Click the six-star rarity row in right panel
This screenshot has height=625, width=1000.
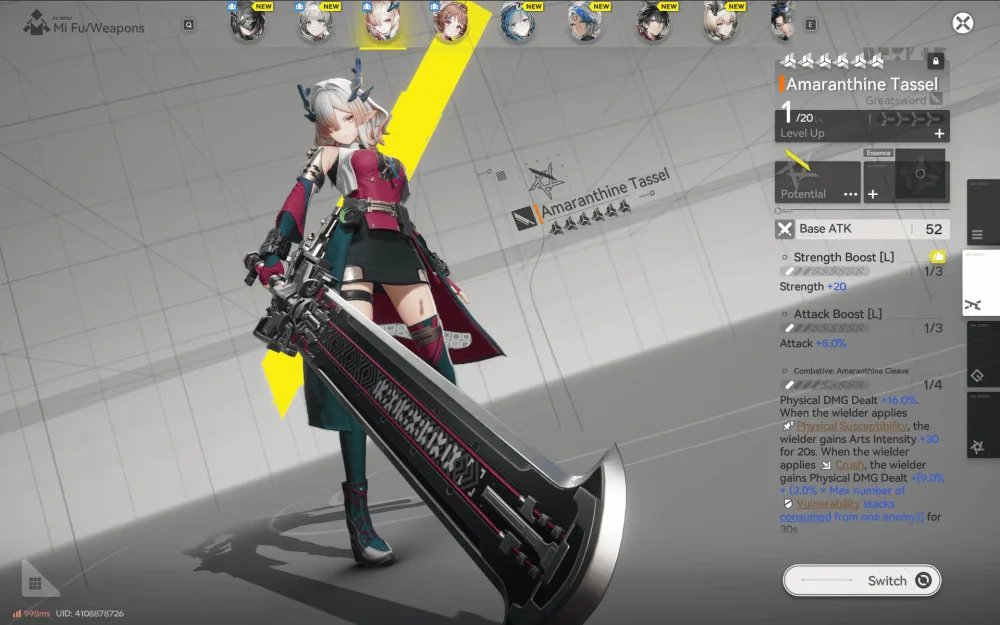click(x=833, y=61)
